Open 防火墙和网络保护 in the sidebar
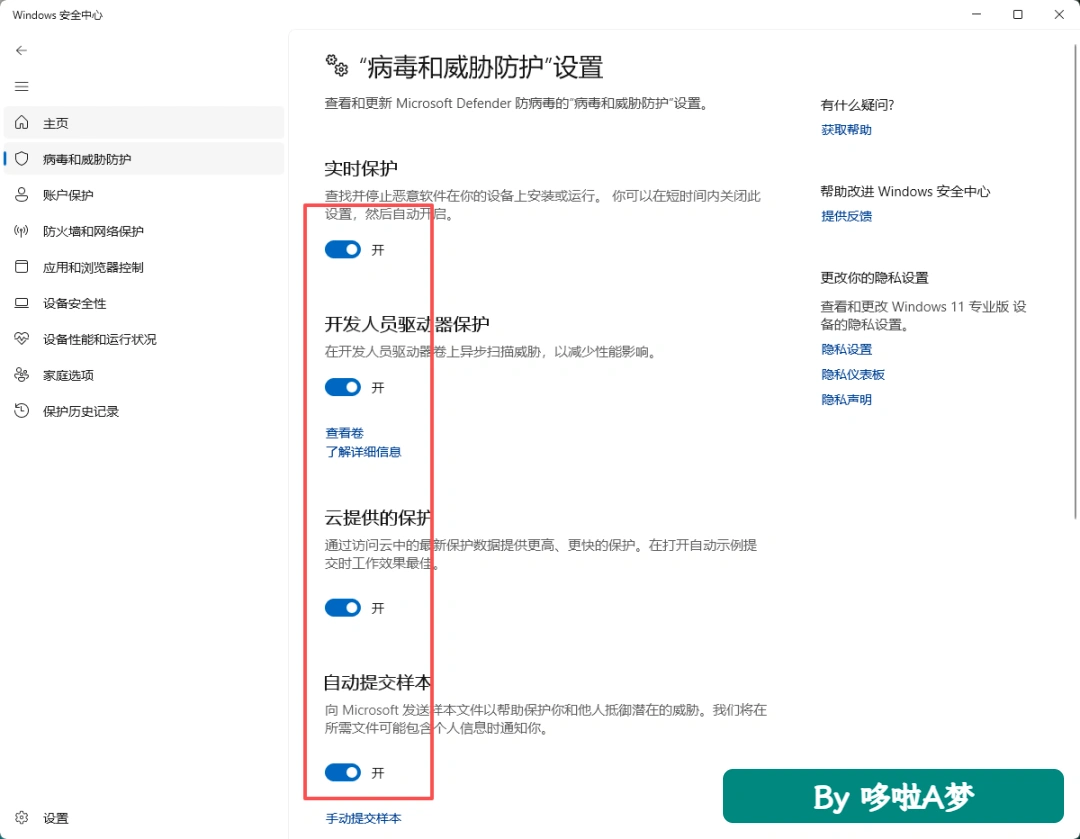Screen dimensions: 1080x839 [144, 231]
